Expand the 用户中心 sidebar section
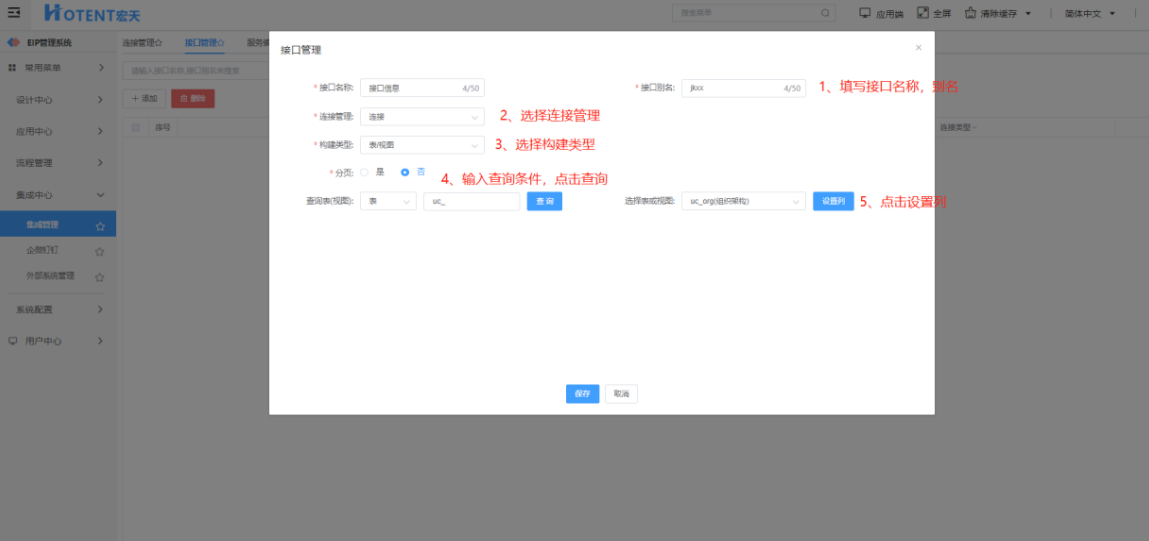 (x=101, y=341)
